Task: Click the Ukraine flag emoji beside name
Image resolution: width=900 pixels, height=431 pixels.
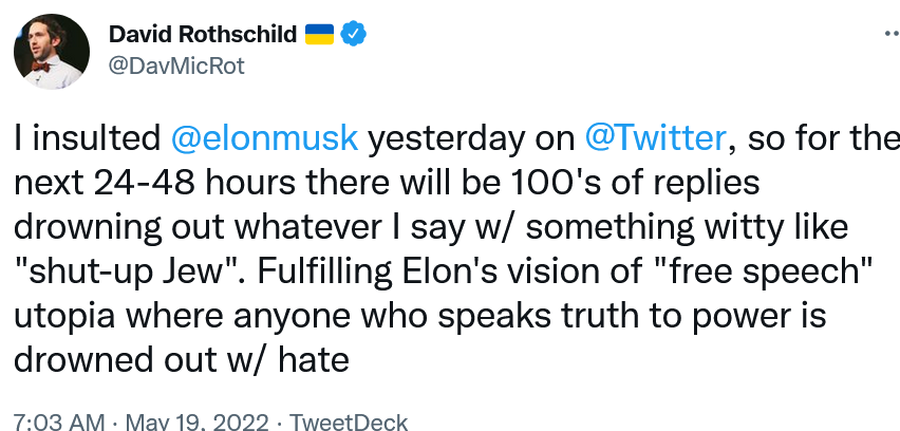Action: coord(320,35)
